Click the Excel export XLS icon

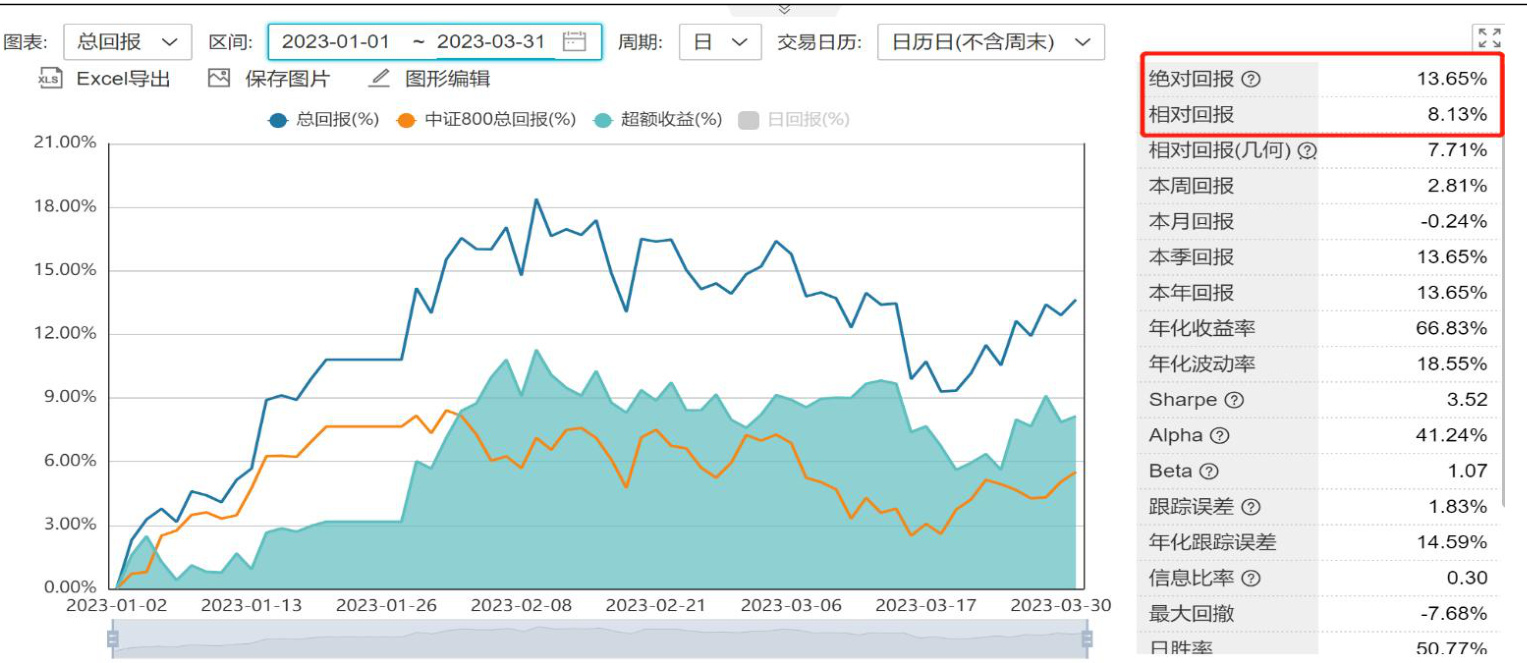tap(50, 79)
